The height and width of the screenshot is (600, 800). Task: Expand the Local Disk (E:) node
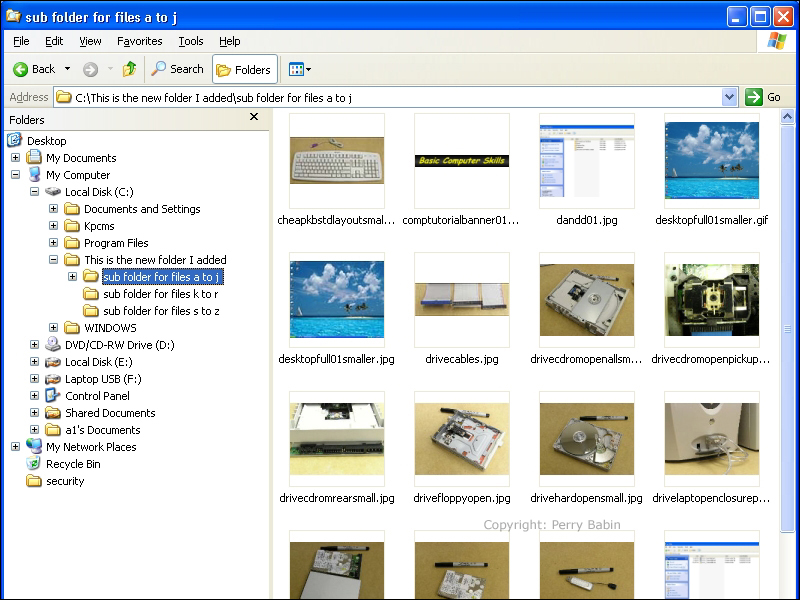point(34,362)
